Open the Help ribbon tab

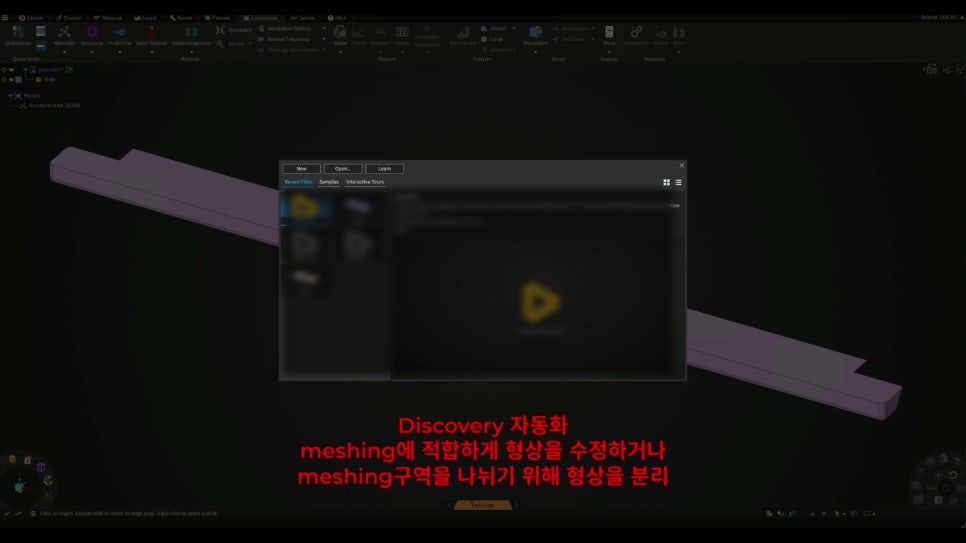[337, 18]
